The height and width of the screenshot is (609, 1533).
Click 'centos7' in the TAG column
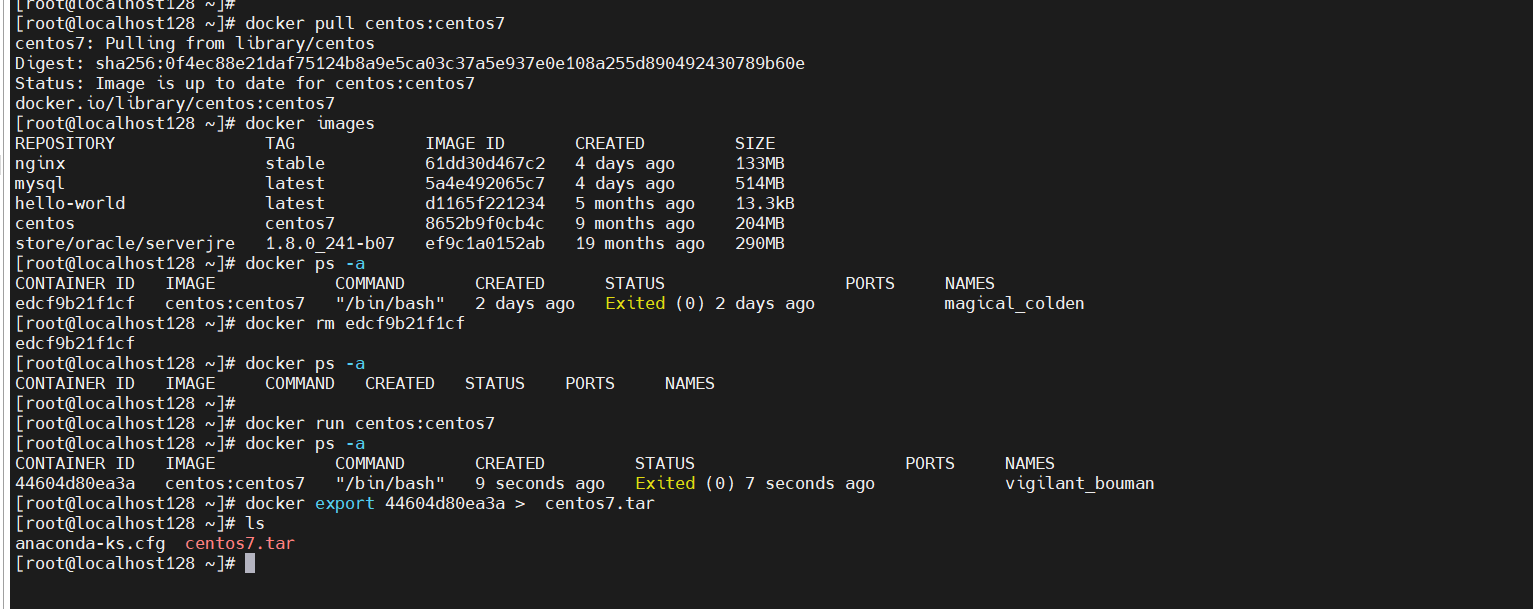(x=300, y=223)
